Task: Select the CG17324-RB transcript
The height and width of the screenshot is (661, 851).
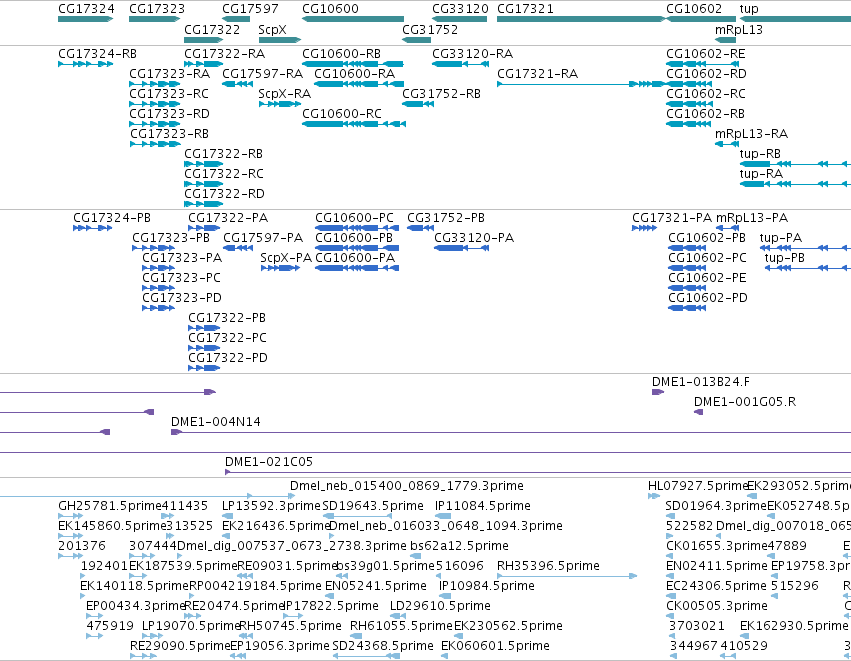Action: (x=97, y=54)
